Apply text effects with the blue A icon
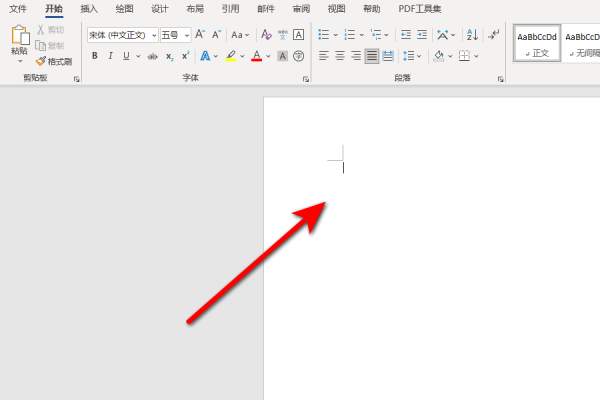The height and width of the screenshot is (400, 600). (x=205, y=56)
